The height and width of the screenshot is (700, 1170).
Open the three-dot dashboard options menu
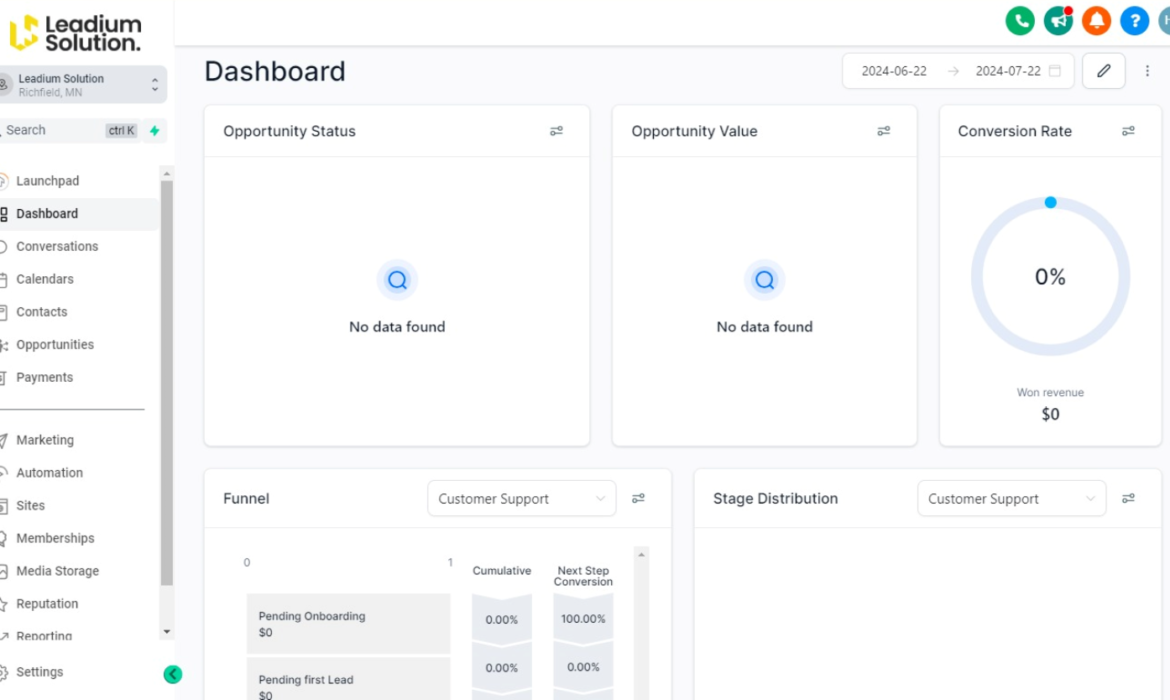coord(1147,71)
